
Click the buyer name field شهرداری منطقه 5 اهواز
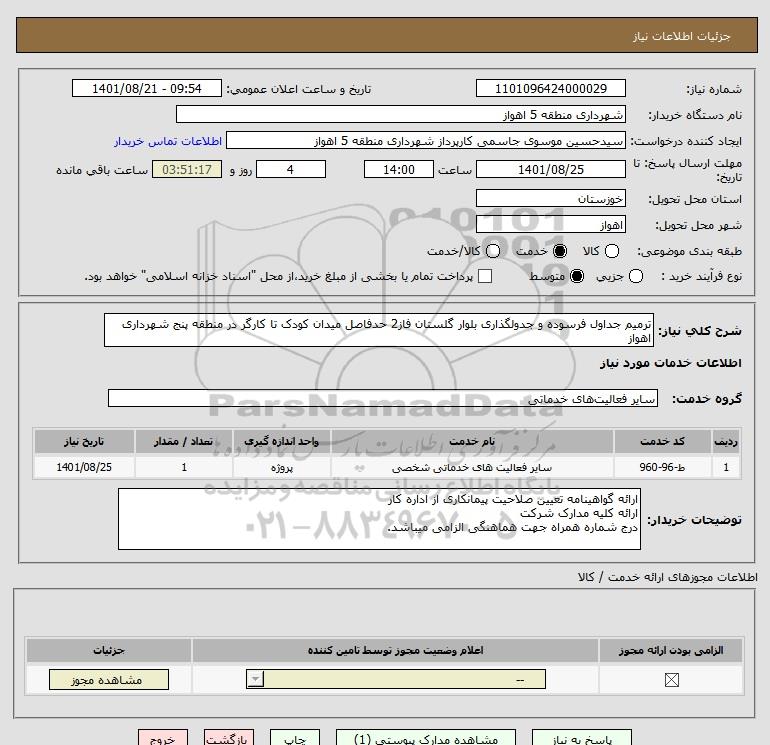click(x=401, y=114)
